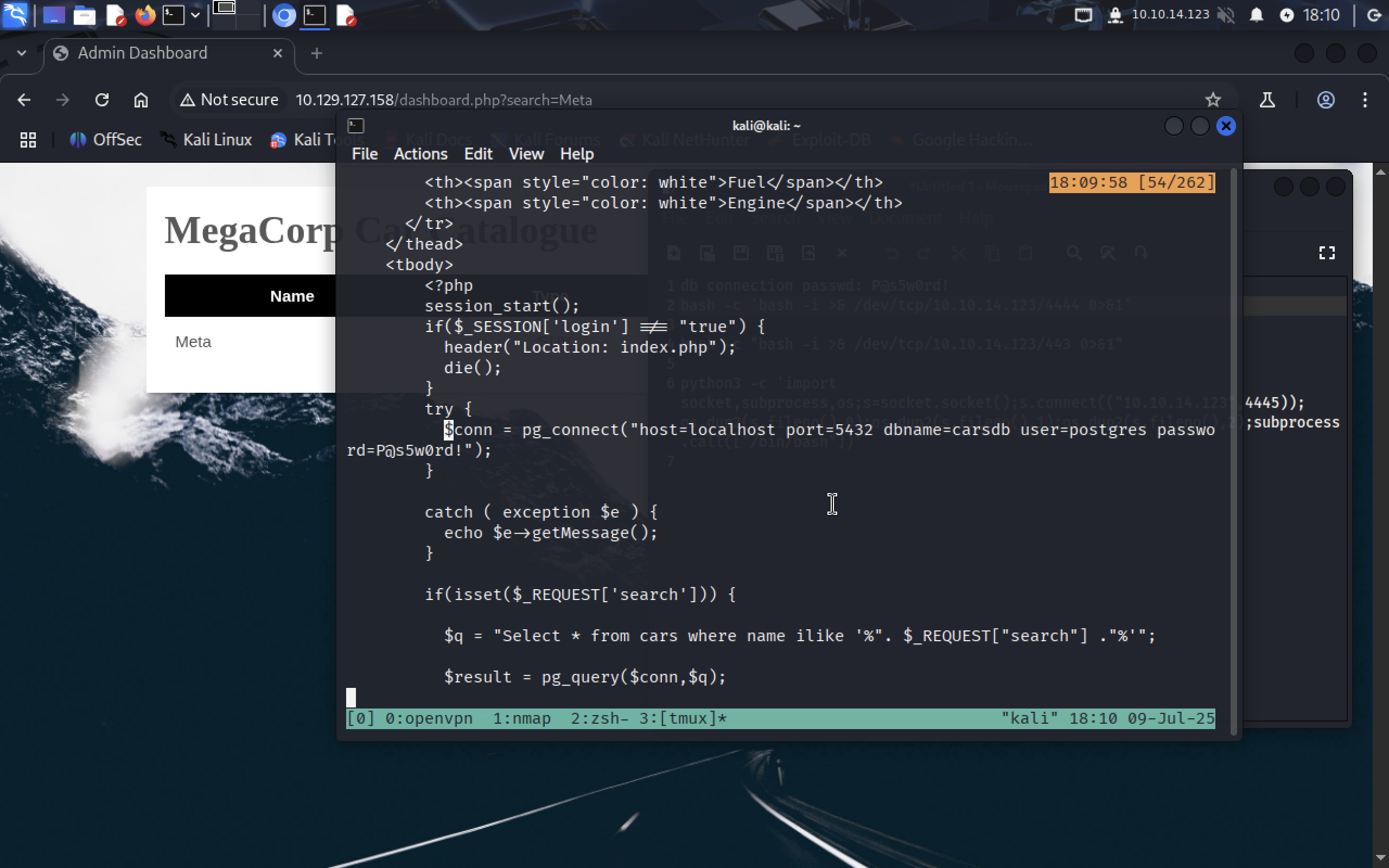
Task: Go to browser home page
Action: coord(141,100)
